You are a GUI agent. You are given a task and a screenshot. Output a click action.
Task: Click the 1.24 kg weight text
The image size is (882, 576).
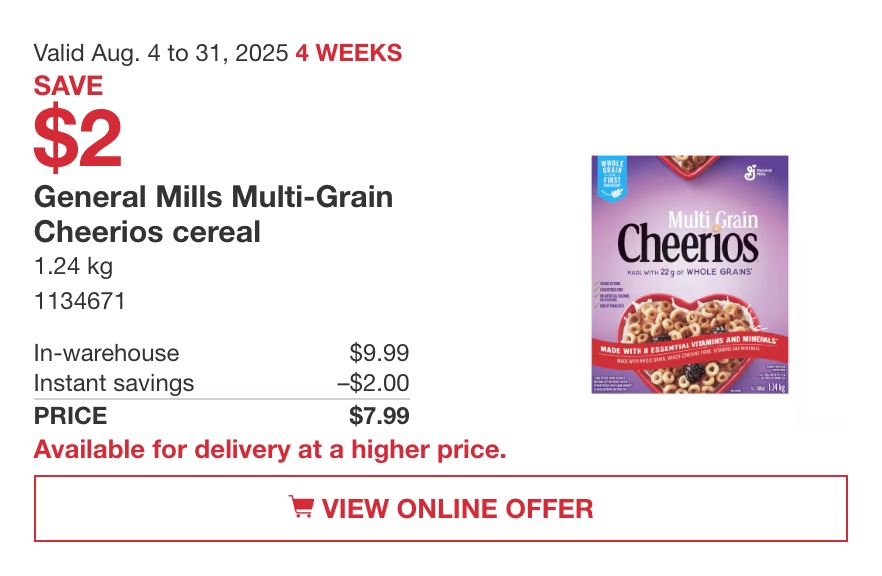(x=74, y=267)
